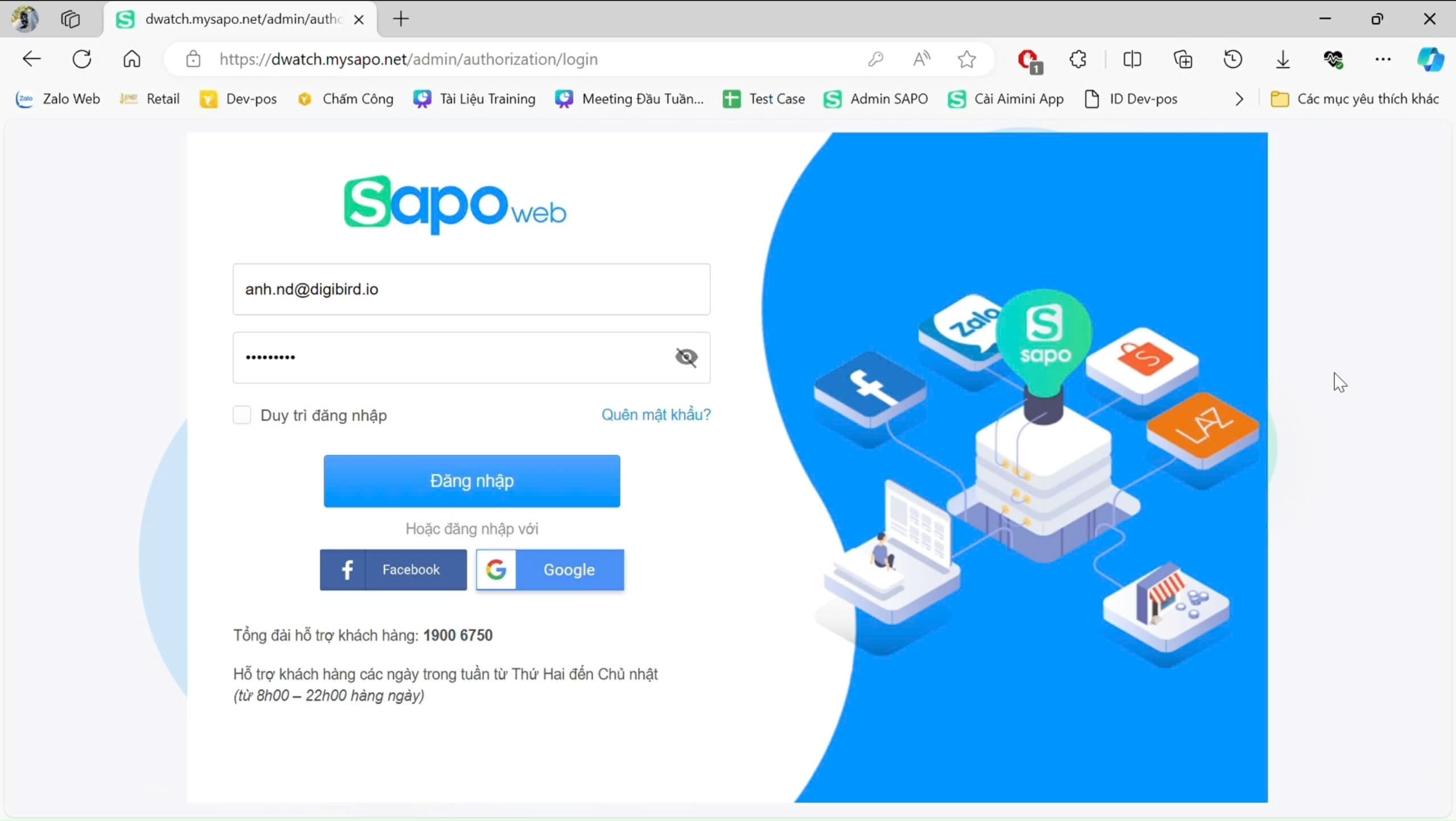Open browser History icon

pyautogui.click(x=1232, y=59)
